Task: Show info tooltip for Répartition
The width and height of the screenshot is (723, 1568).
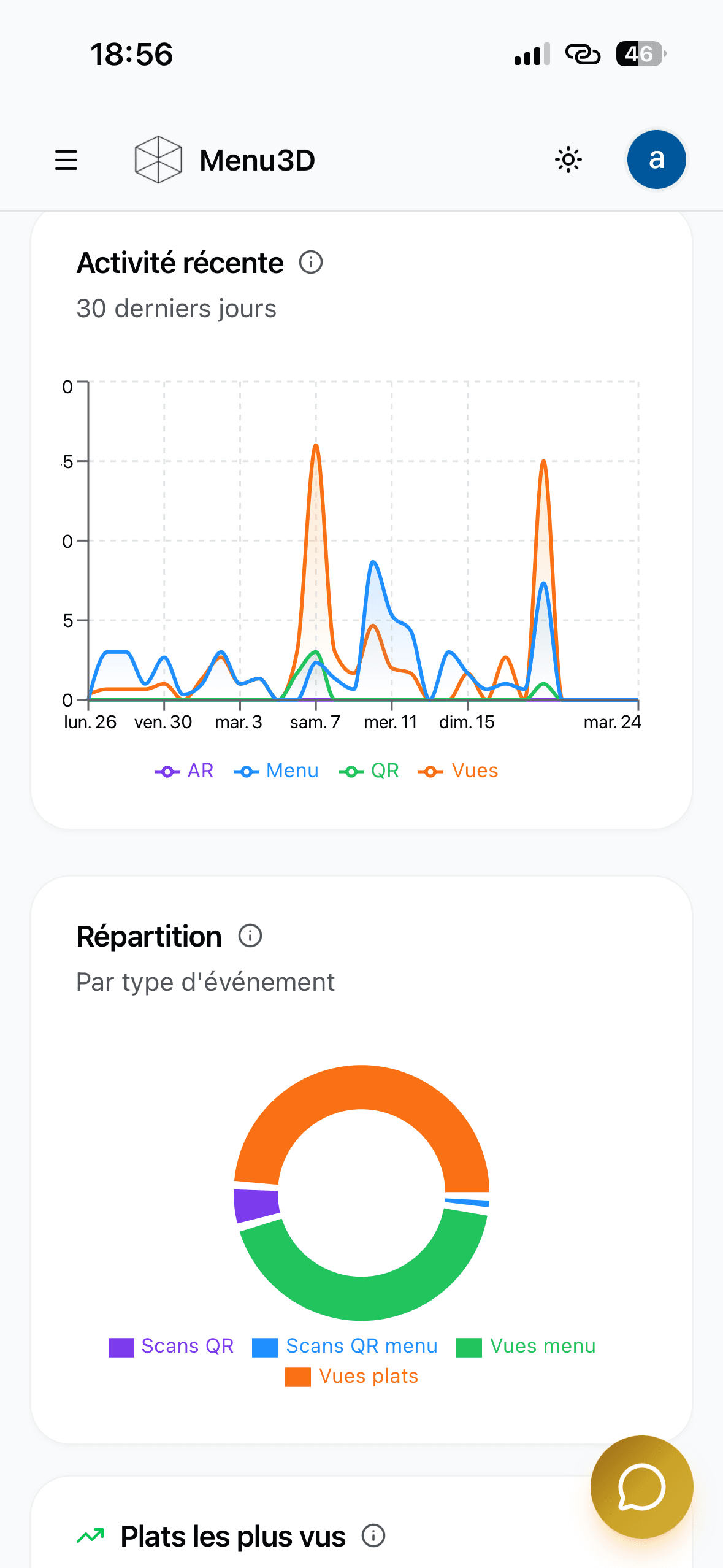Action: click(x=250, y=936)
